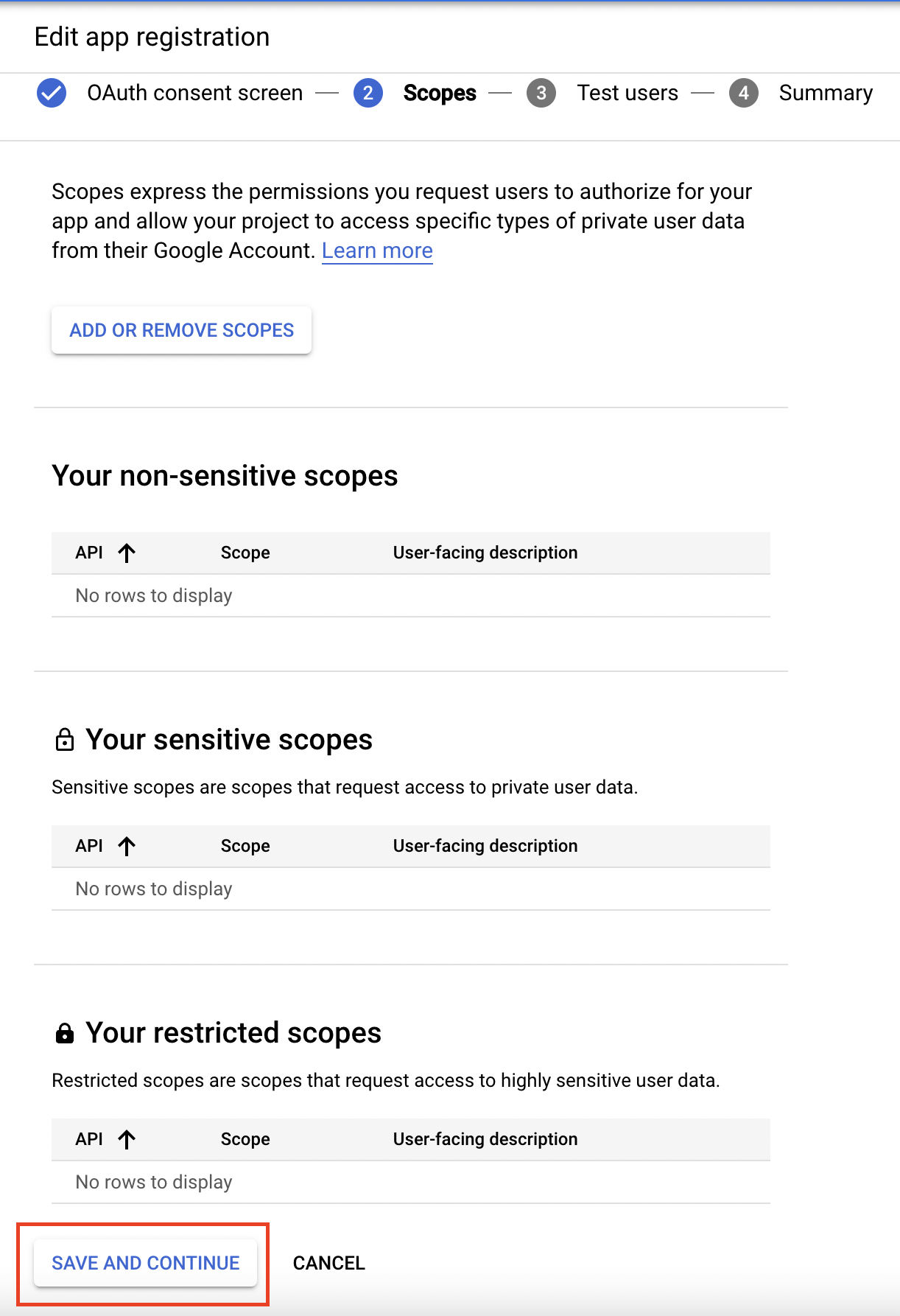This screenshot has height=1316, width=900.
Task: Click CANCEL to discard changes
Action: click(x=328, y=1263)
